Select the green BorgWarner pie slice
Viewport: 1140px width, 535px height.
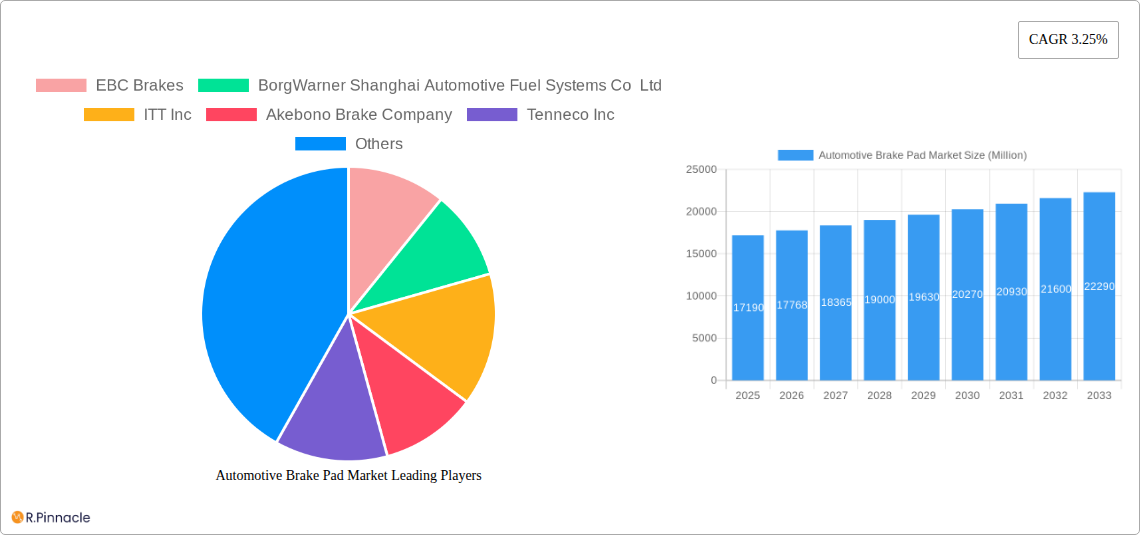point(436,262)
